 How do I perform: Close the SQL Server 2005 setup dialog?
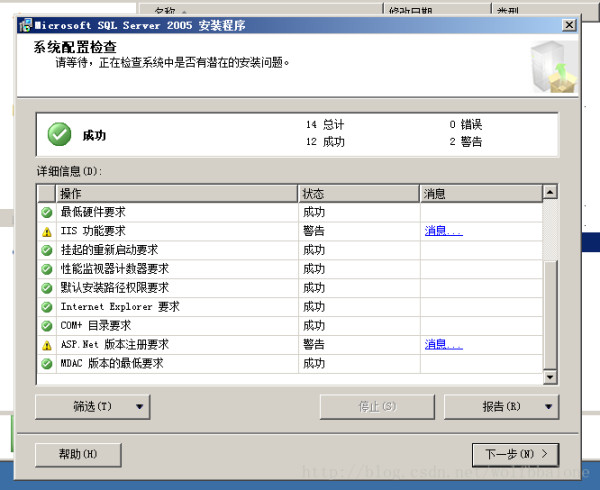click(x=569, y=25)
